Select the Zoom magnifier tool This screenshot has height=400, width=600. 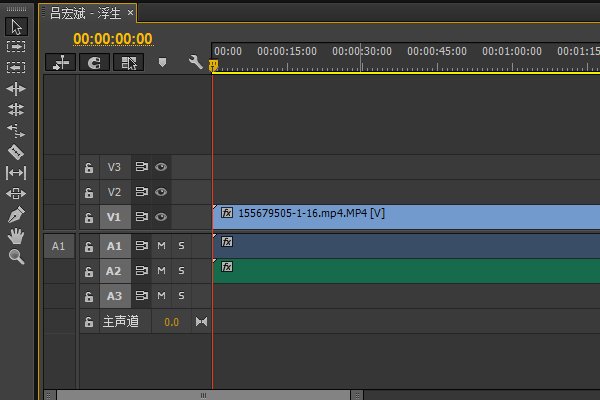[16, 256]
